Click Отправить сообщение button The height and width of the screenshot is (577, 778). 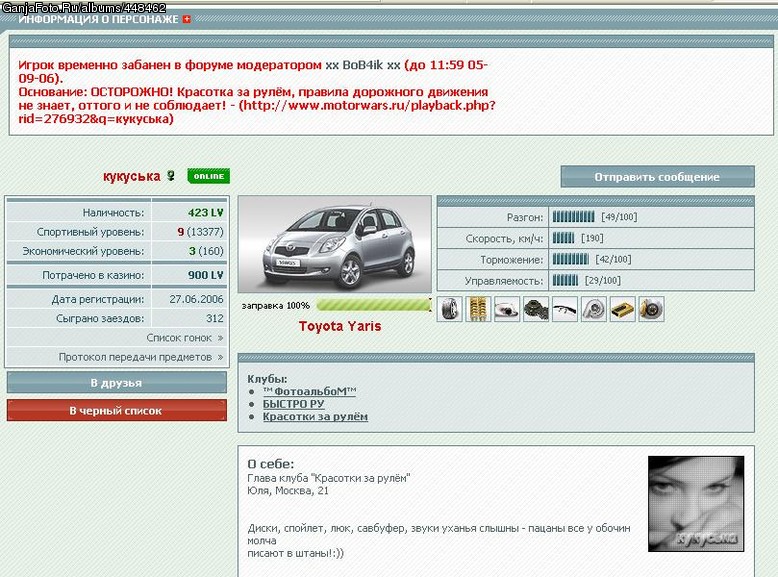click(657, 177)
